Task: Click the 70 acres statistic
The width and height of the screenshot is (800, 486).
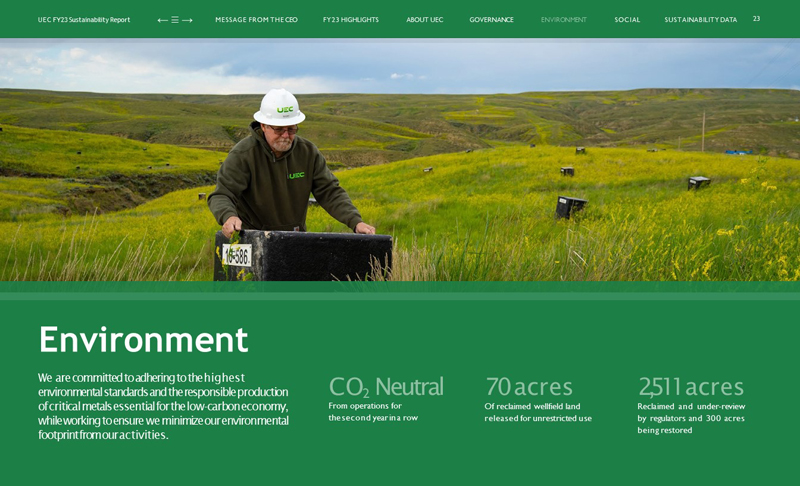Action: pos(528,387)
